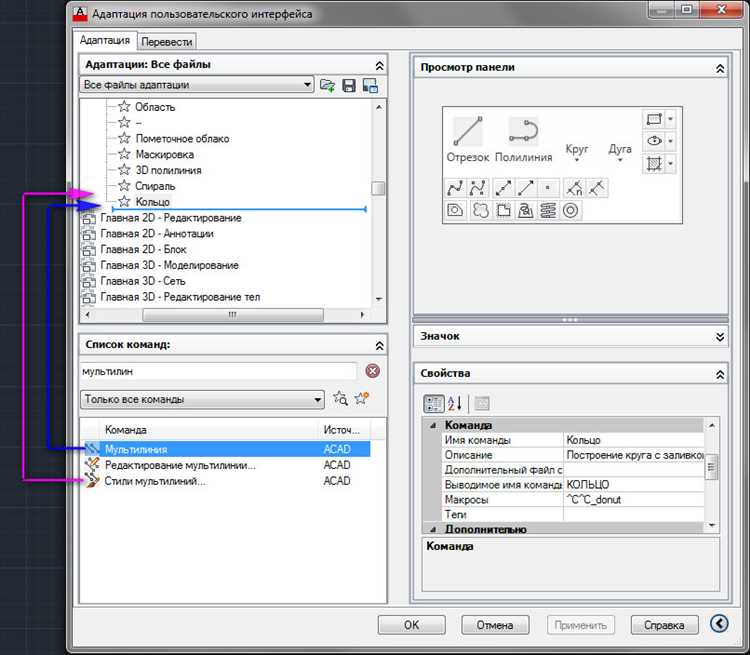Open the Круг dropdown in panel preview

coord(576,153)
